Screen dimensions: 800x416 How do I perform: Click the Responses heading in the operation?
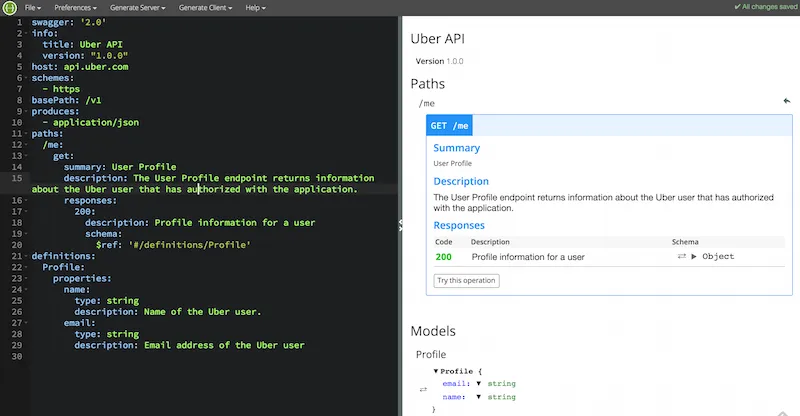click(459, 225)
